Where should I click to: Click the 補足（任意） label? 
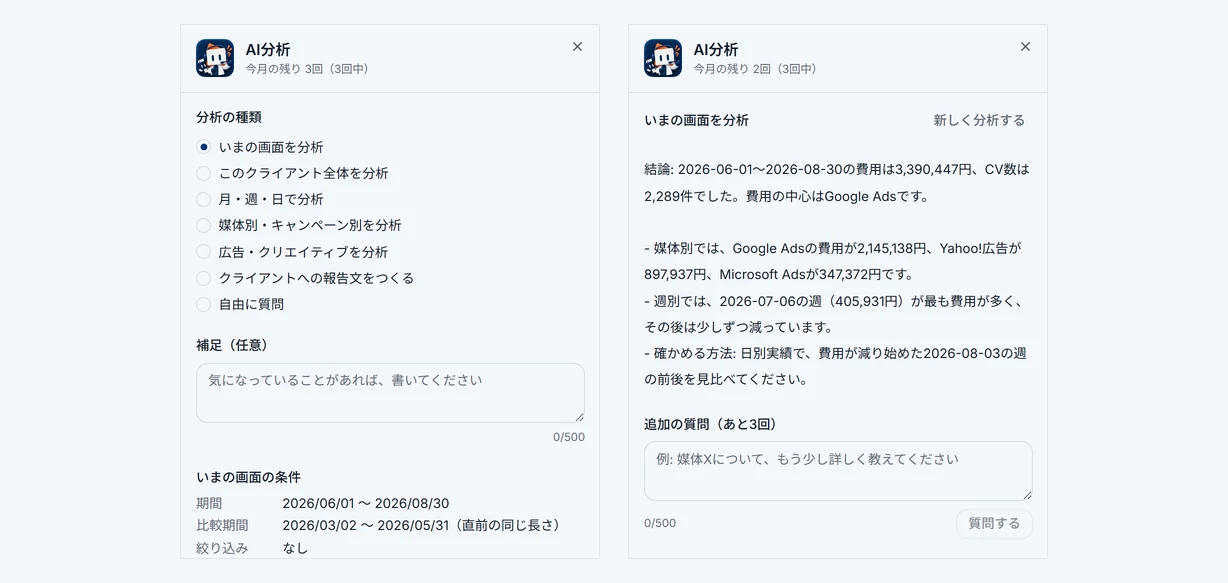click(x=236, y=345)
